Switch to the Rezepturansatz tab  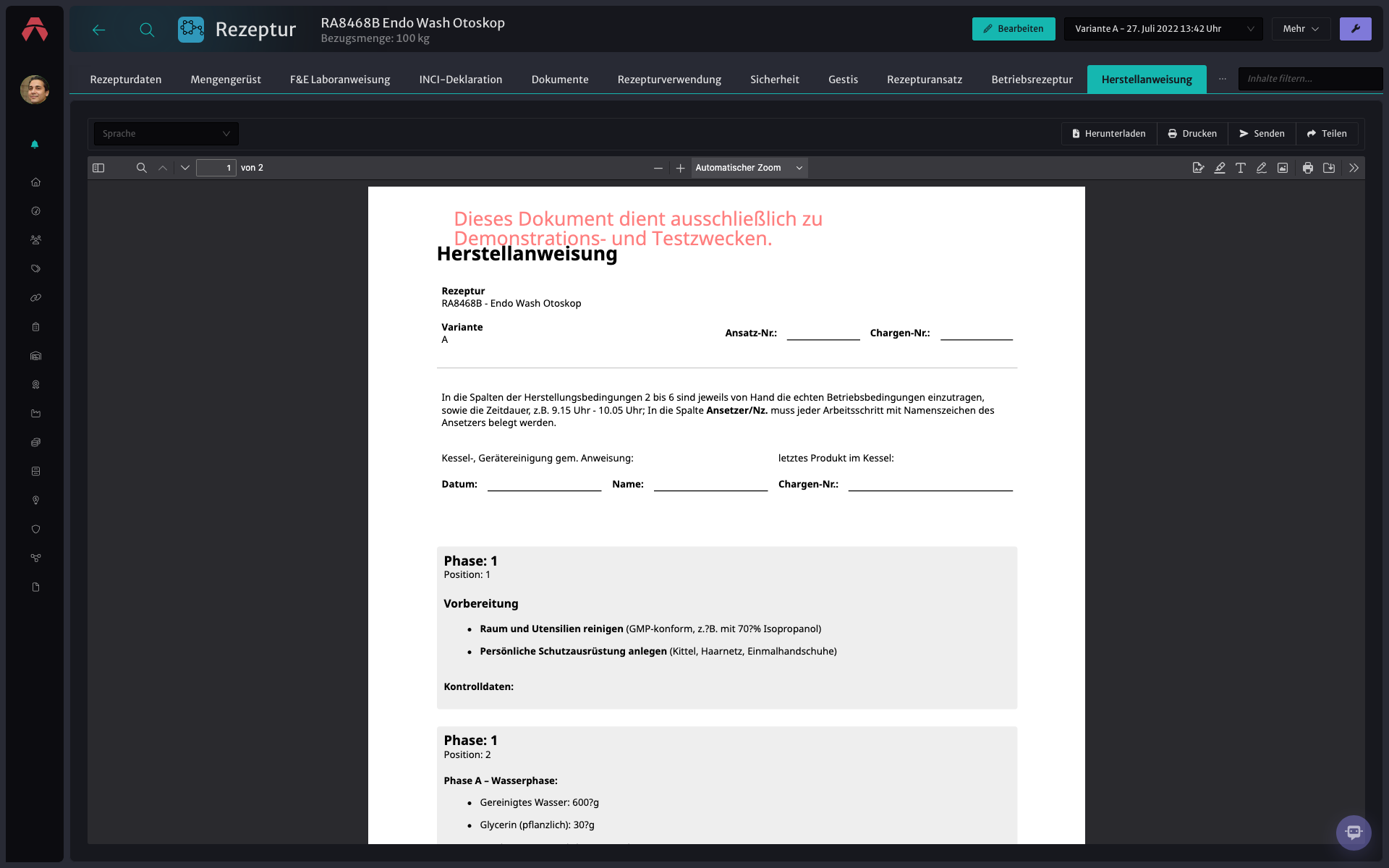coord(925,80)
